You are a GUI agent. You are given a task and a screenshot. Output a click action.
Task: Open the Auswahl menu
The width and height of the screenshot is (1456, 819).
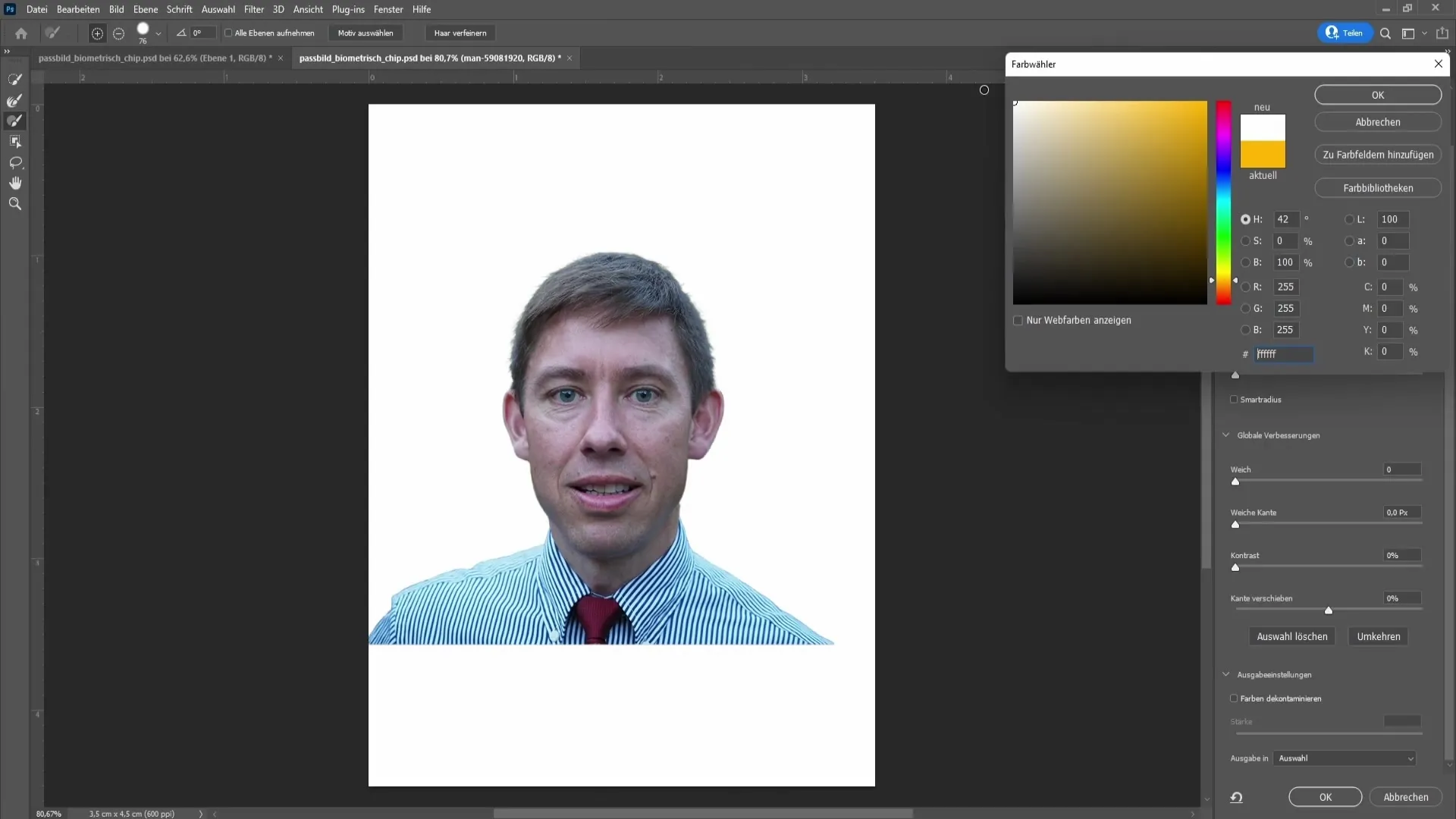pos(218,9)
